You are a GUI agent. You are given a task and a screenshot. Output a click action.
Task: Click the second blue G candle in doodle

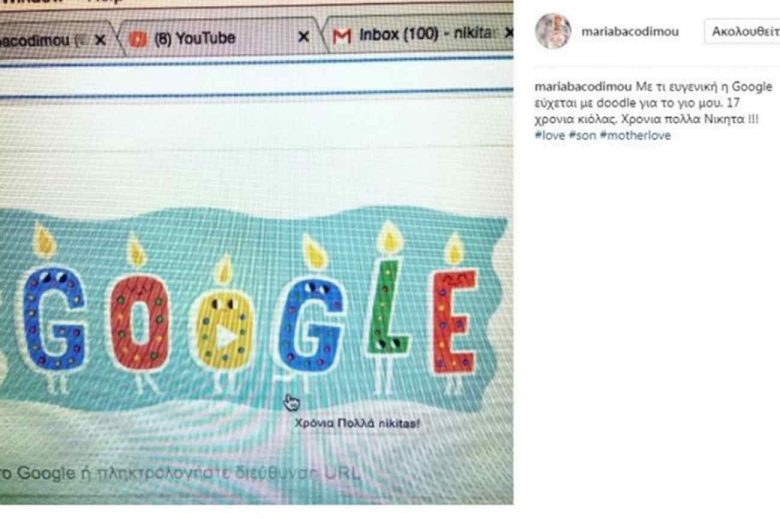coord(309,325)
